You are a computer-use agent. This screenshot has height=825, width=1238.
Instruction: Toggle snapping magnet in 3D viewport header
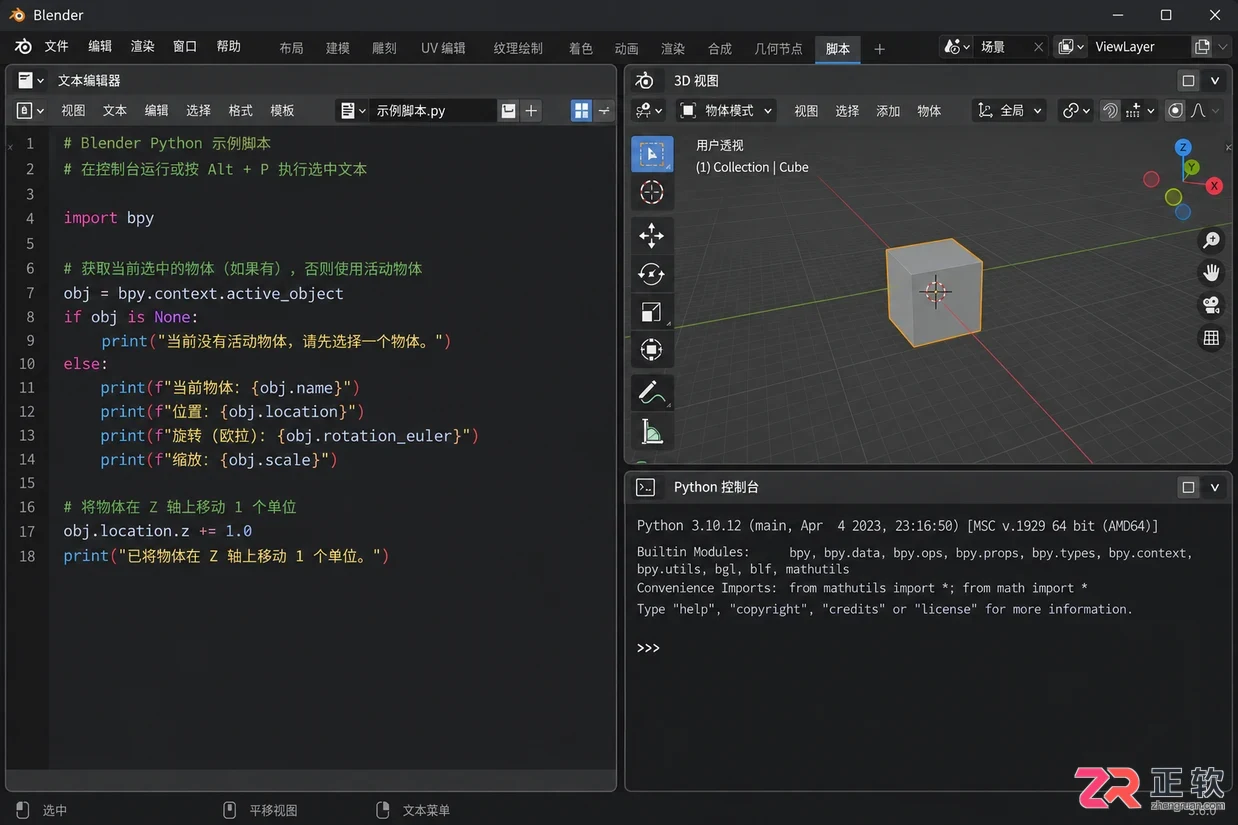tap(1109, 111)
